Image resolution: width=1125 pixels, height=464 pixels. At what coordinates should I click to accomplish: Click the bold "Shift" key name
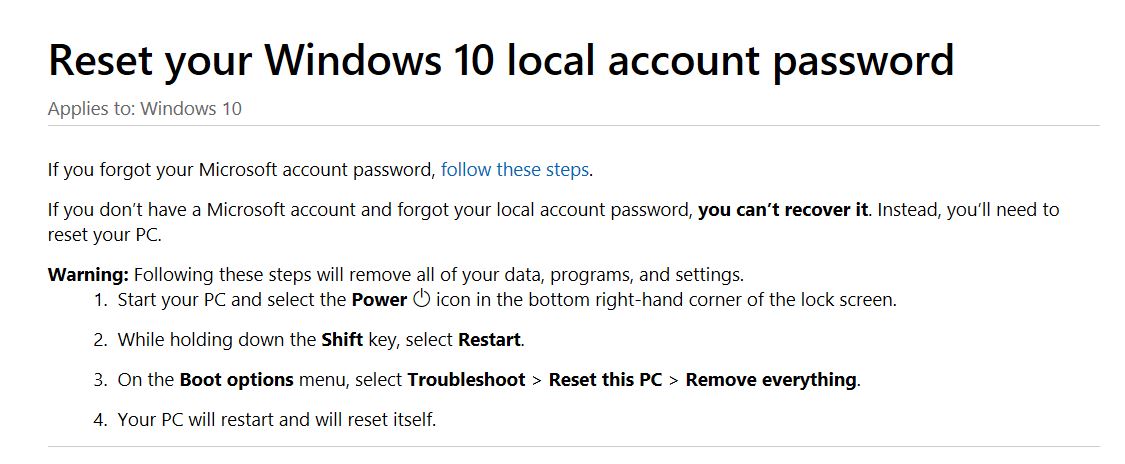tap(342, 339)
